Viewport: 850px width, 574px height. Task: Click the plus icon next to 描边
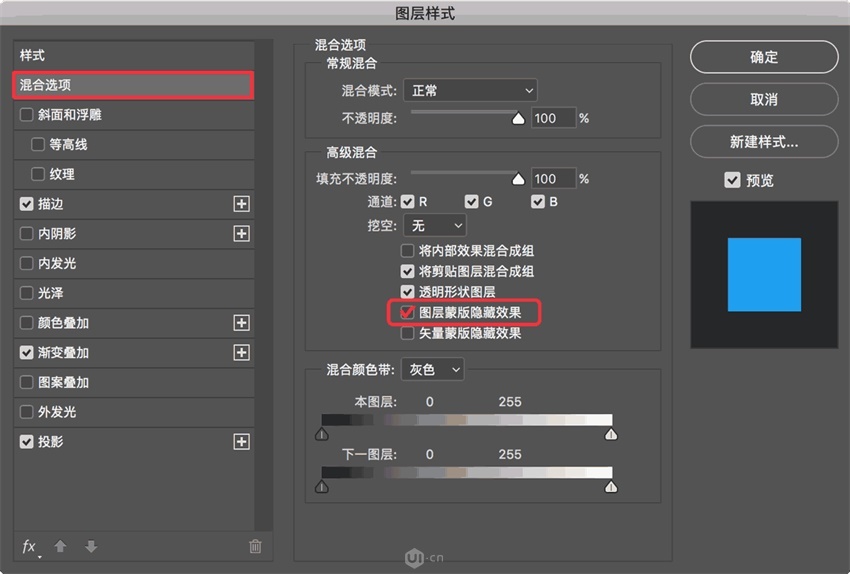241,204
